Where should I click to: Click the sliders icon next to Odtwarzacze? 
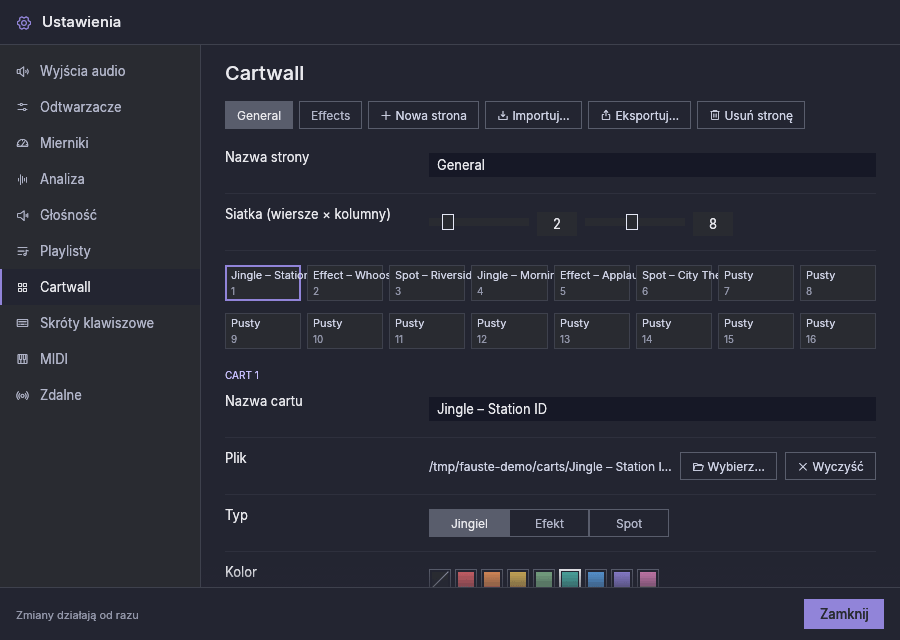[x=22, y=107]
